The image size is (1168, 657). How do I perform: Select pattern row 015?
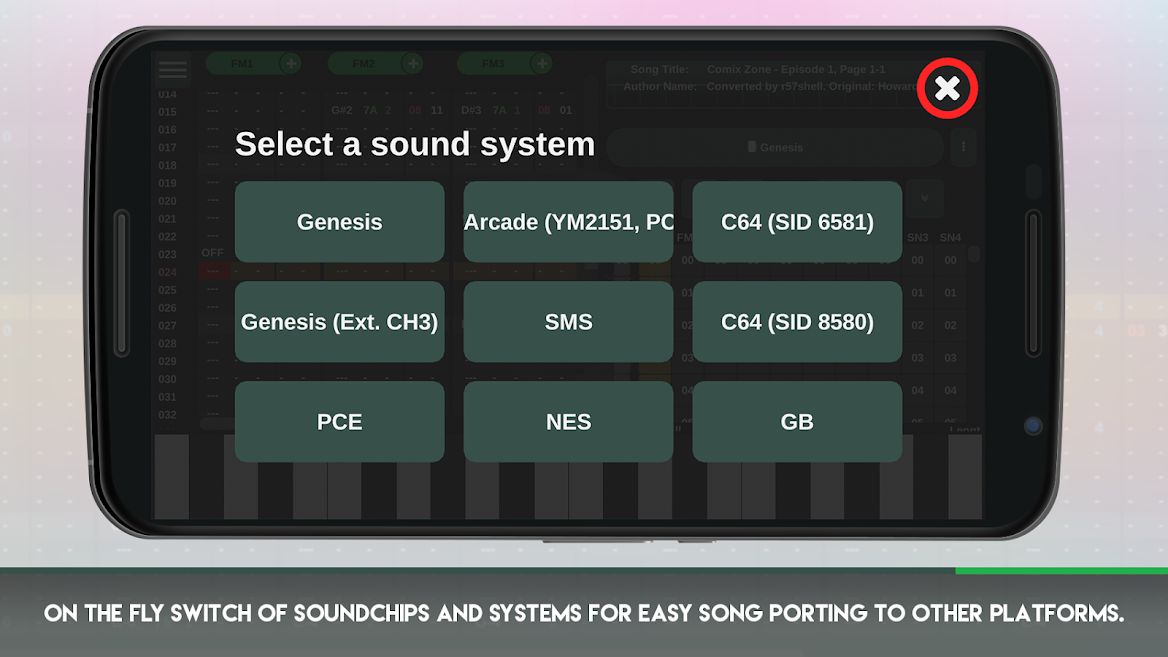click(168, 112)
